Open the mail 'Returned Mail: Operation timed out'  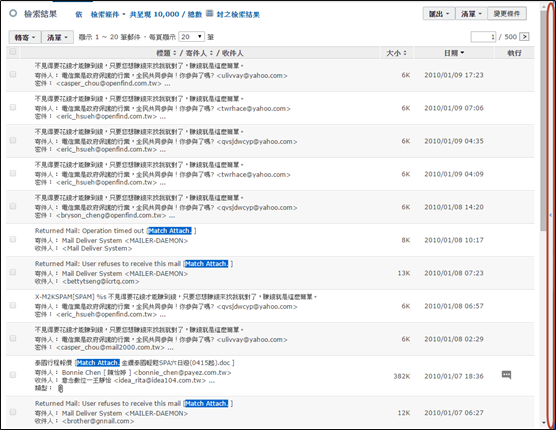[x=89, y=231]
